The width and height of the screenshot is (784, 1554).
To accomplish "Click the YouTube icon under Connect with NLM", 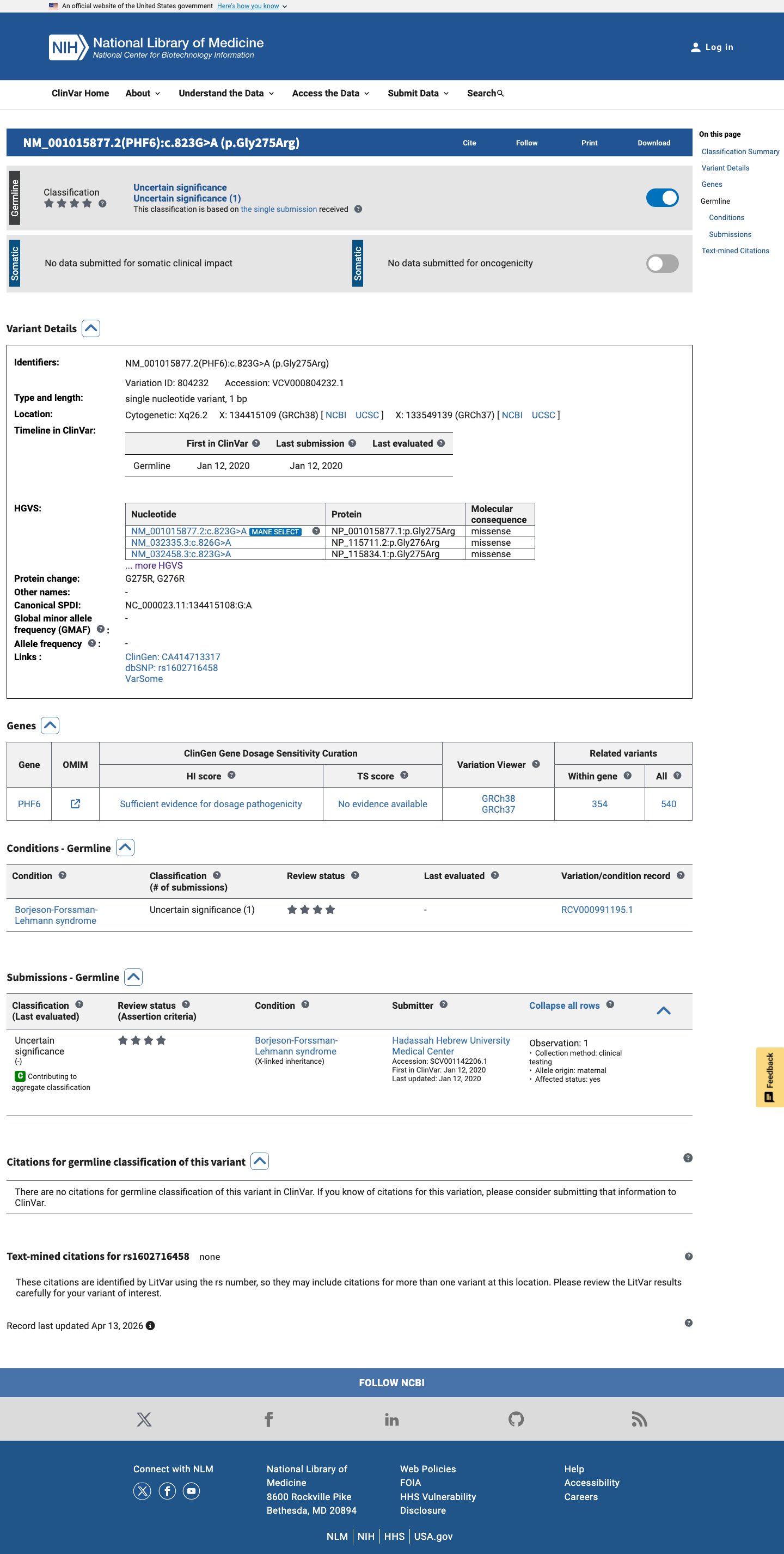I will pyautogui.click(x=192, y=1491).
